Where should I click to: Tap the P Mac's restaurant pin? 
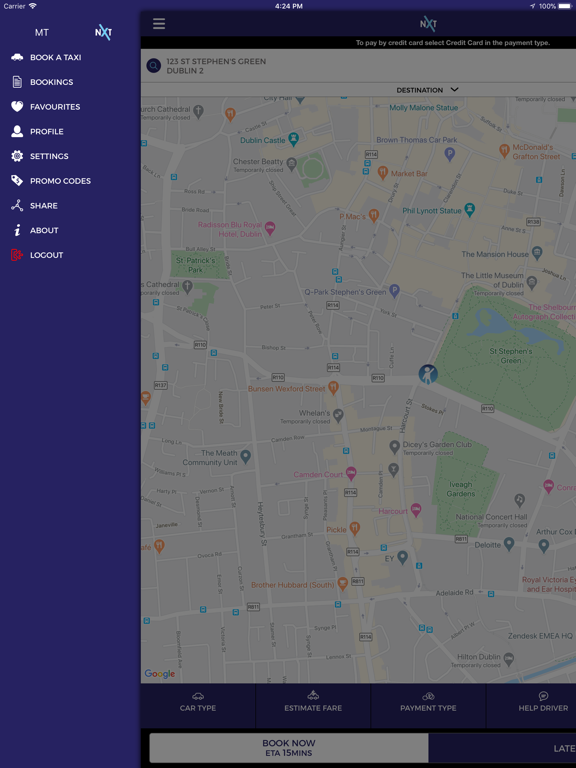374,215
